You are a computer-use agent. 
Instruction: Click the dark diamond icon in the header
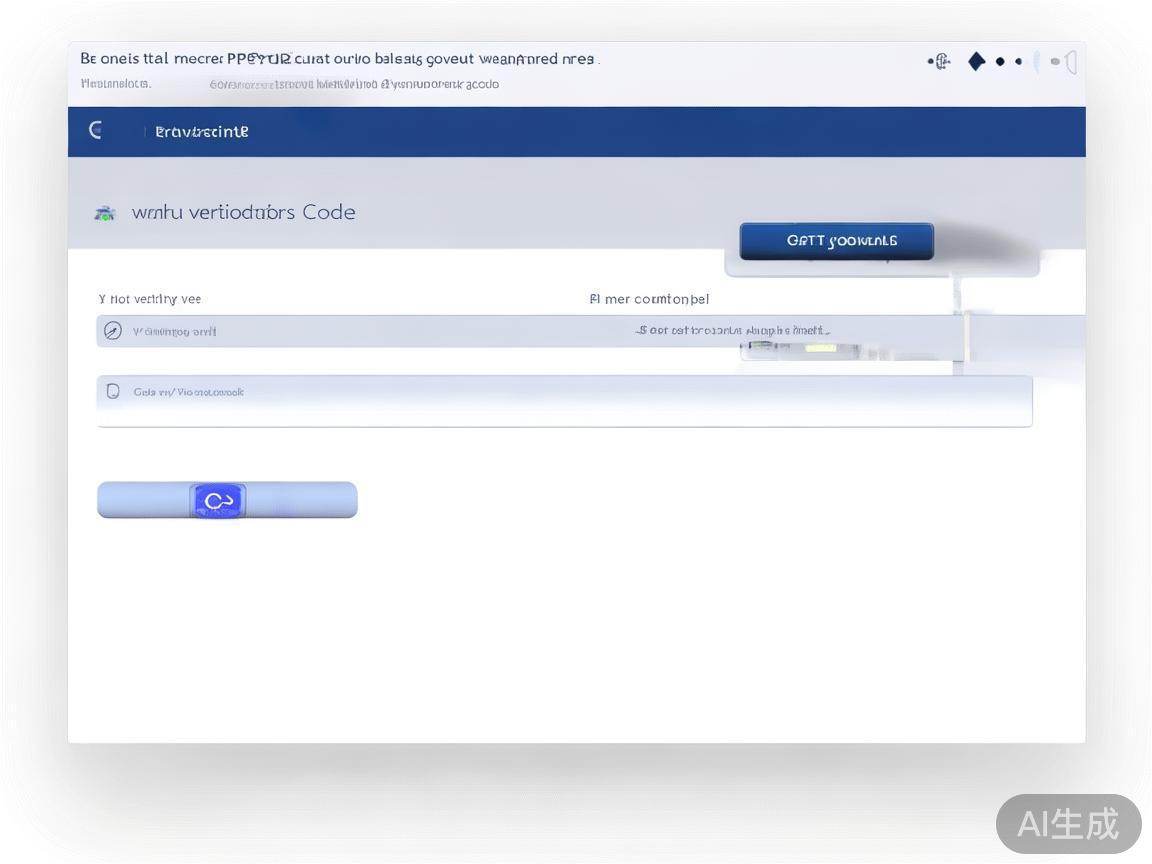coord(976,62)
